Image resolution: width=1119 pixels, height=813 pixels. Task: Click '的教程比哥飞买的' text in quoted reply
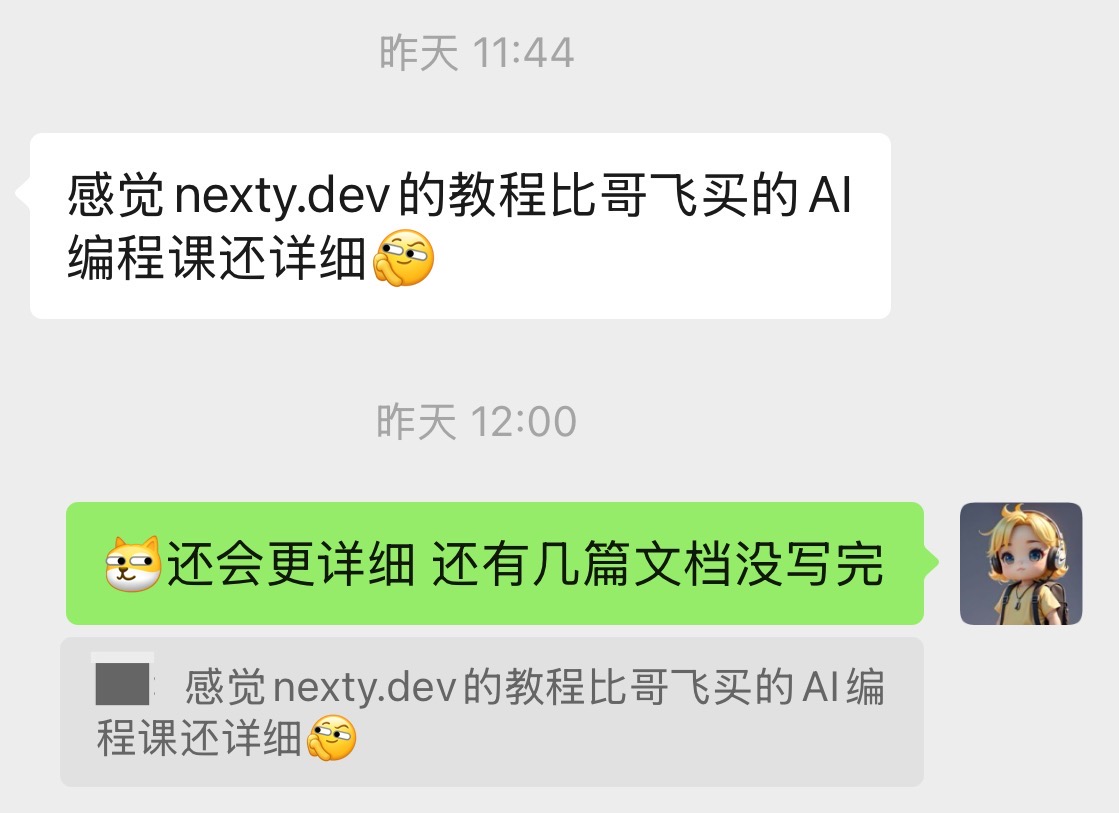(x=628, y=687)
